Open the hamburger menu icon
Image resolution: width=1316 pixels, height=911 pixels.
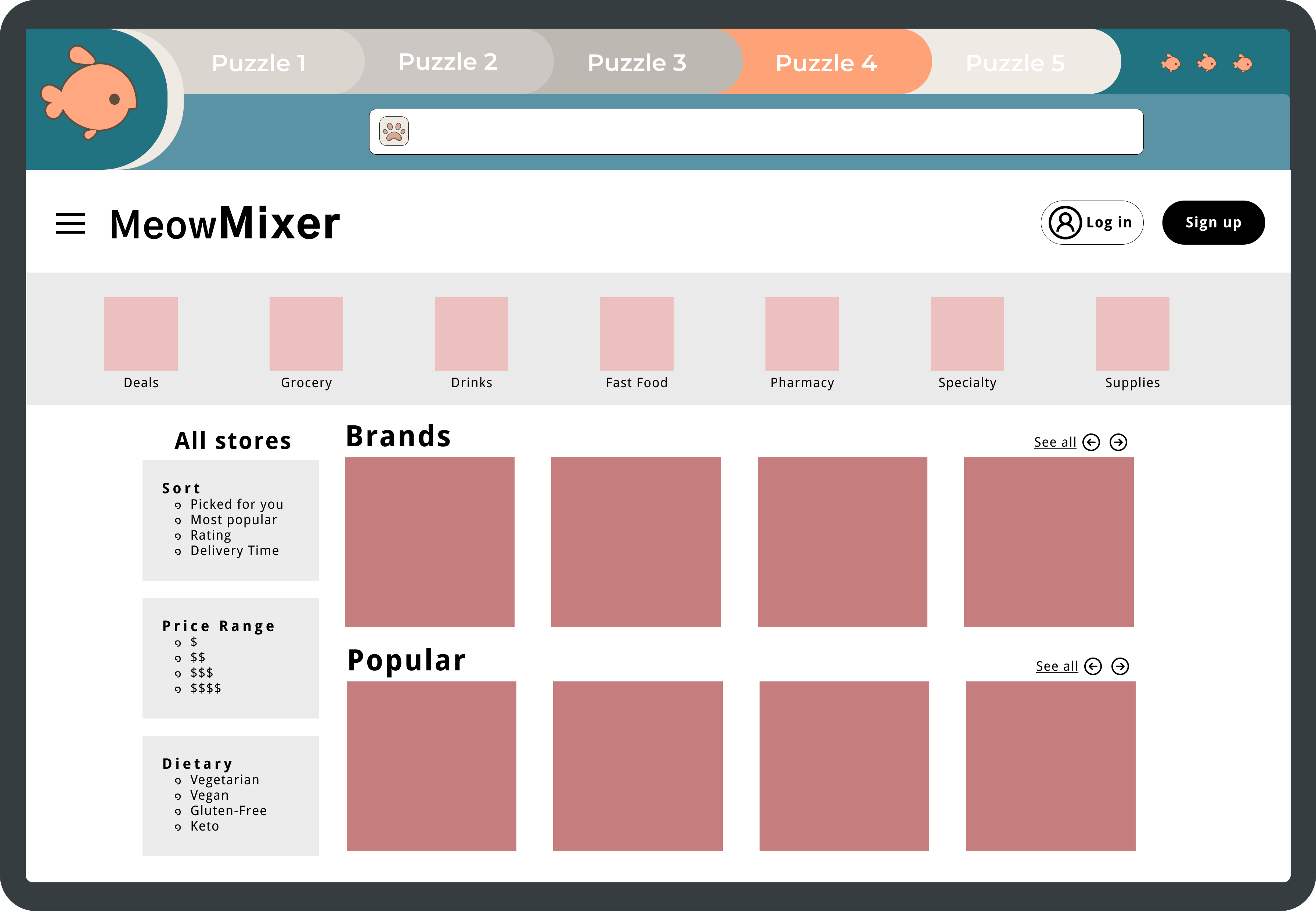tap(70, 223)
